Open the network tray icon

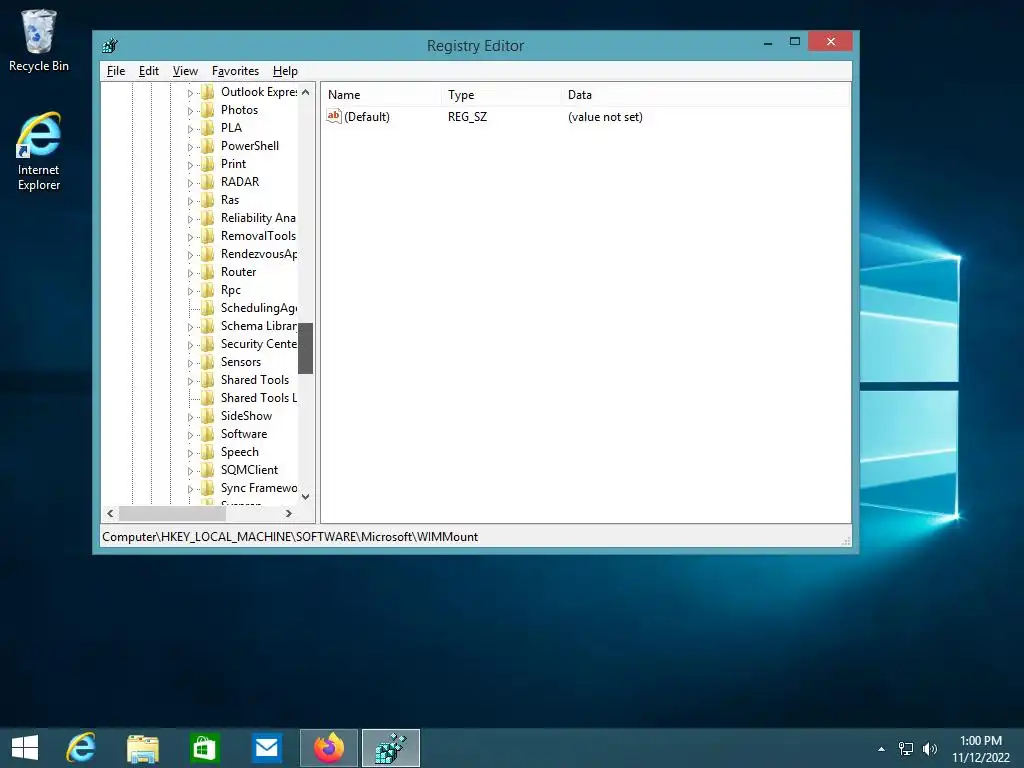pos(906,748)
